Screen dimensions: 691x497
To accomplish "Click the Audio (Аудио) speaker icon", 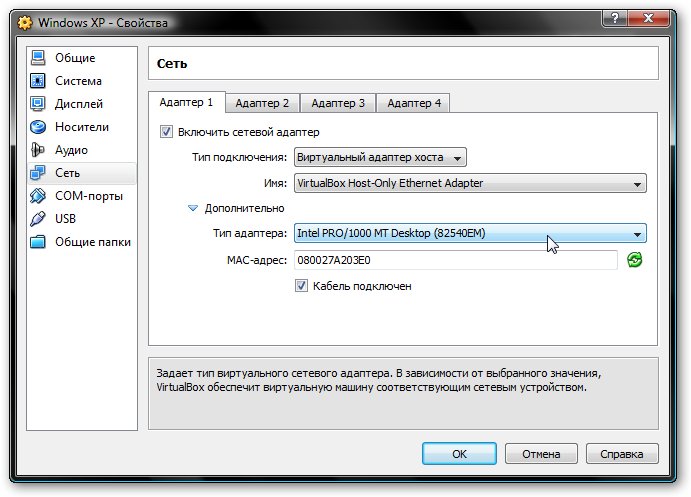I will click(x=38, y=150).
